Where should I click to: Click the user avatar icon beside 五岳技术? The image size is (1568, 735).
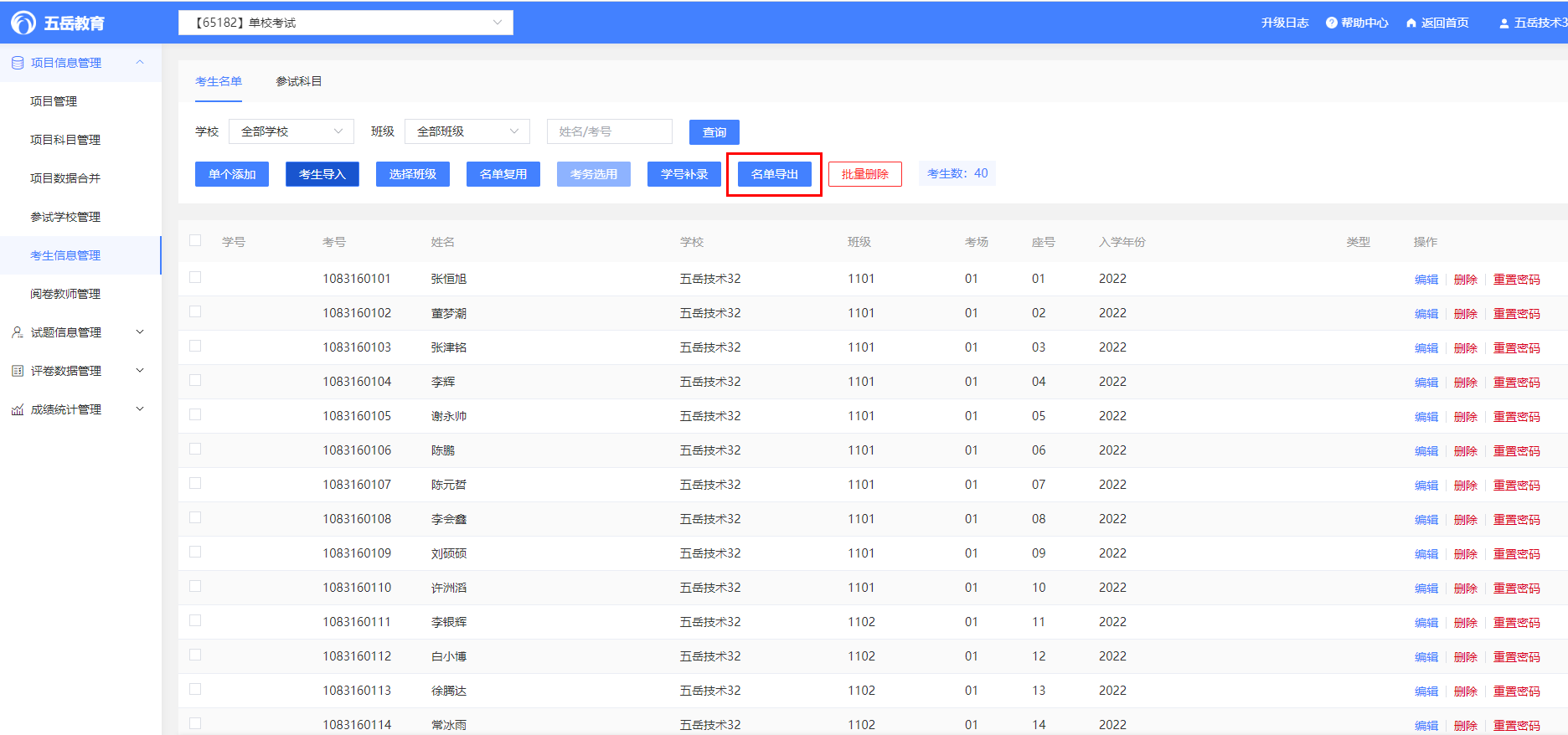[1504, 23]
